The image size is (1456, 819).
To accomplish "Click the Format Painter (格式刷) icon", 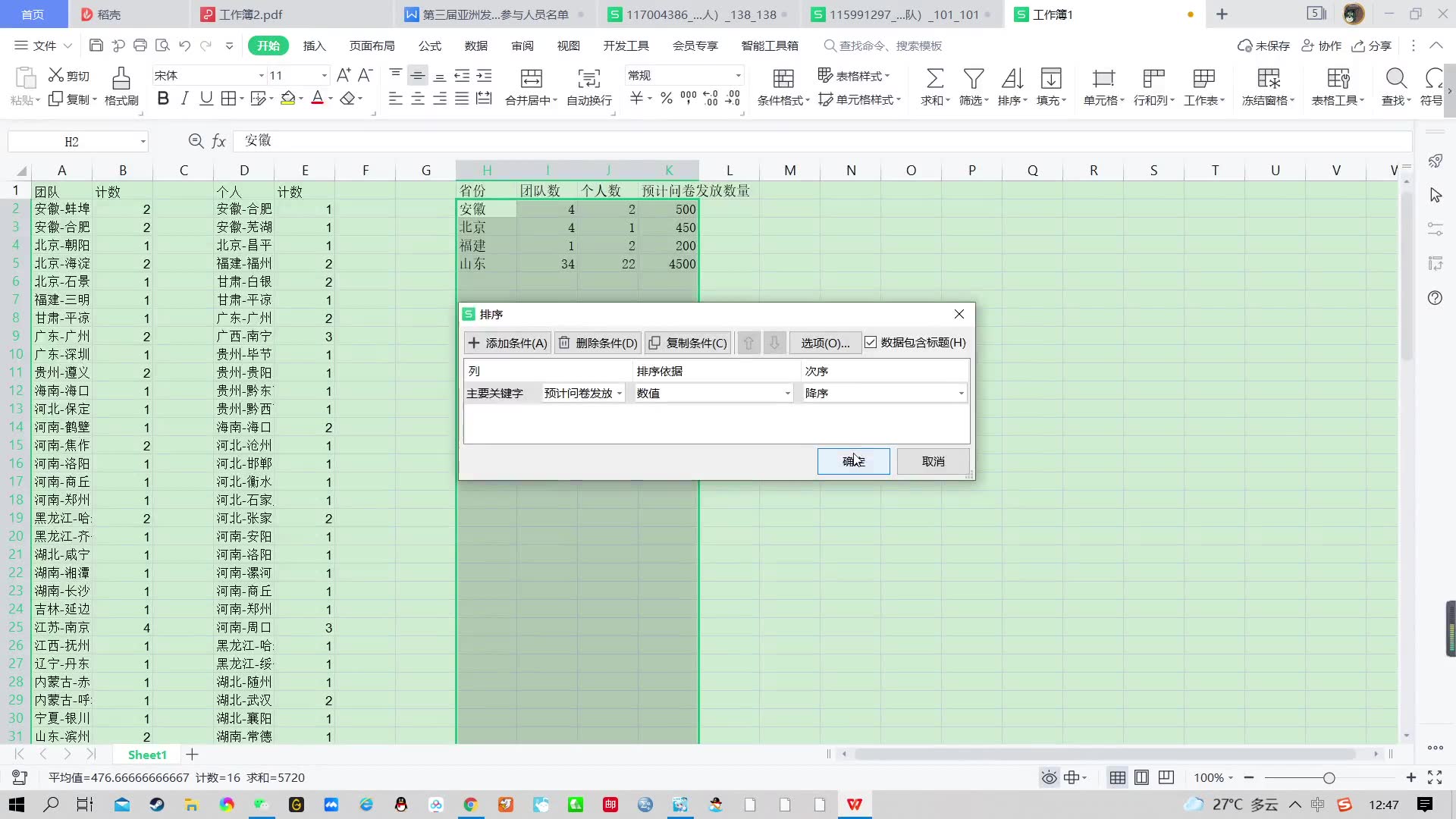I will 121,78.
